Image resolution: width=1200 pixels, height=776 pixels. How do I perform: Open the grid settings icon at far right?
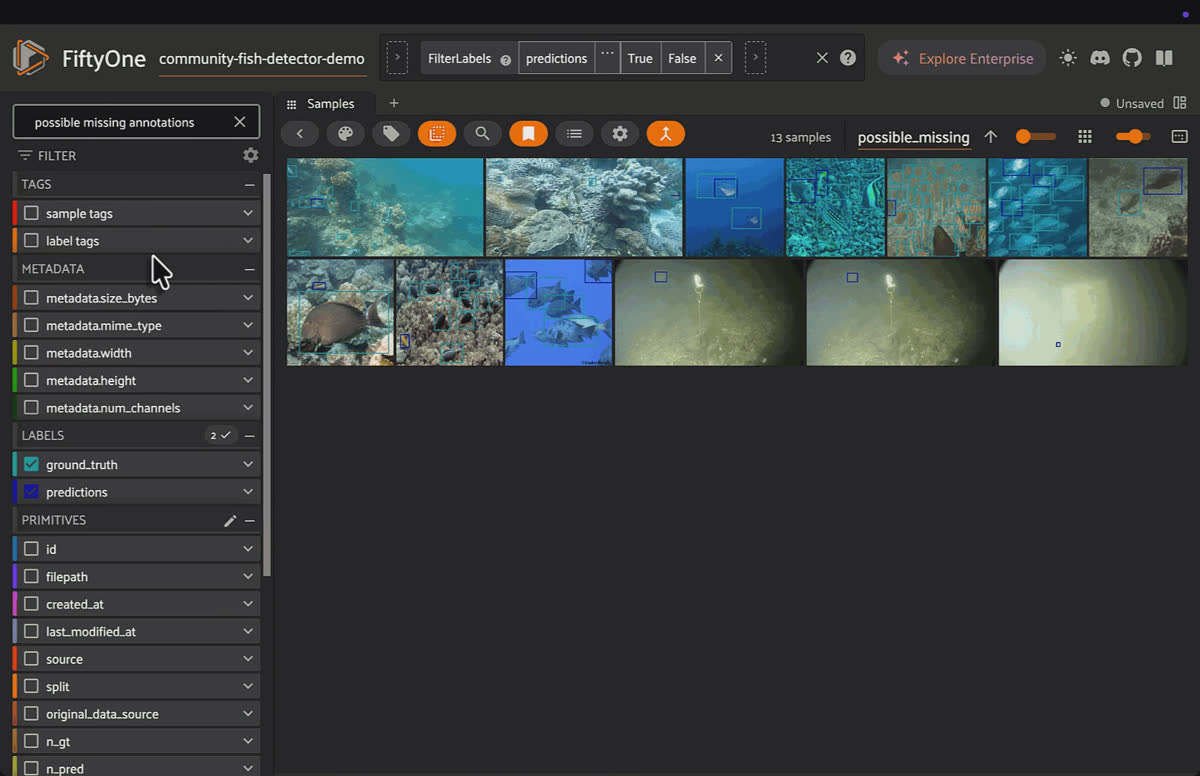1179,137
